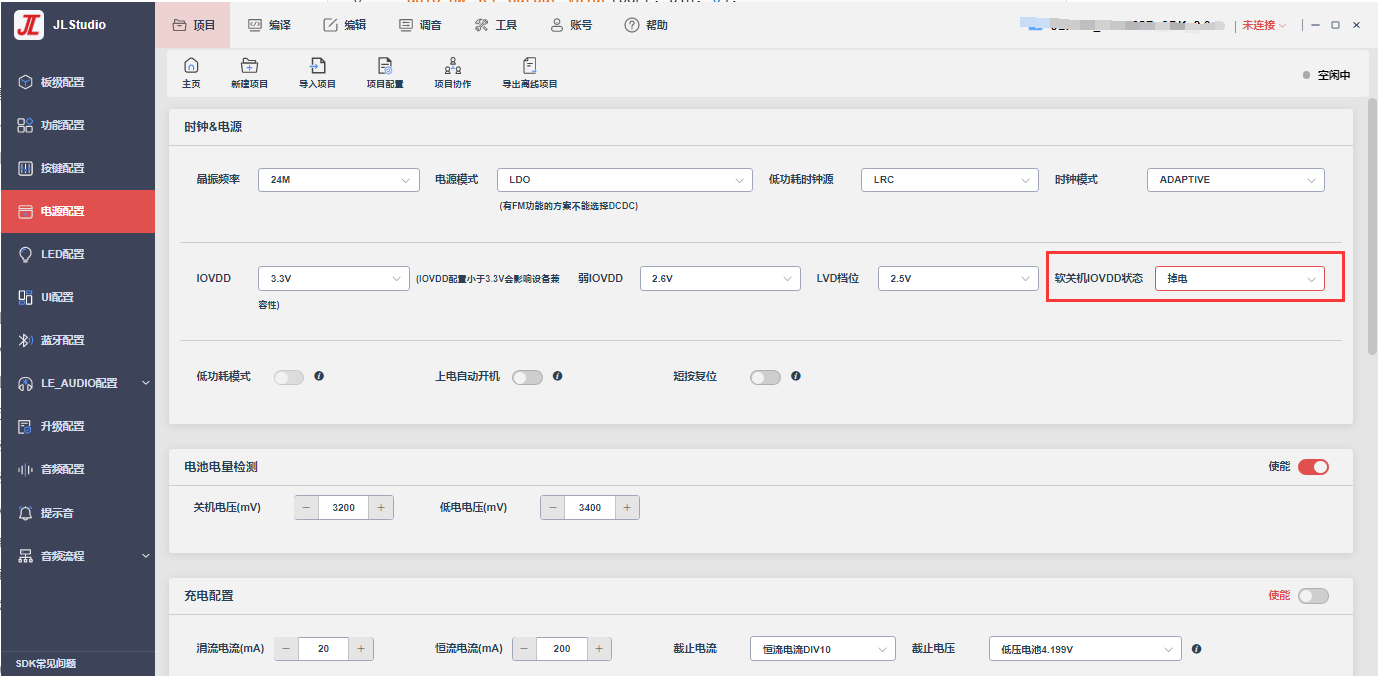
Task: Open the 帮助 help menu
Action: click(x=646, y=25)
